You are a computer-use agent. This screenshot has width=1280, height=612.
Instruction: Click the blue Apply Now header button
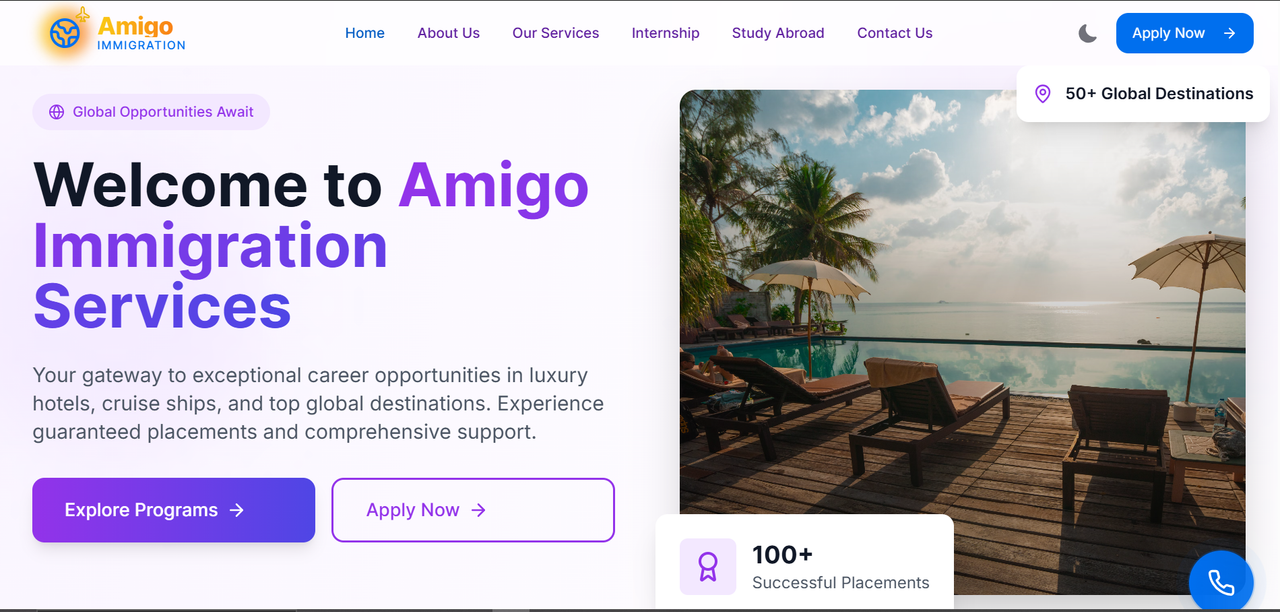pyautogui.click(x=1185, y=33)
